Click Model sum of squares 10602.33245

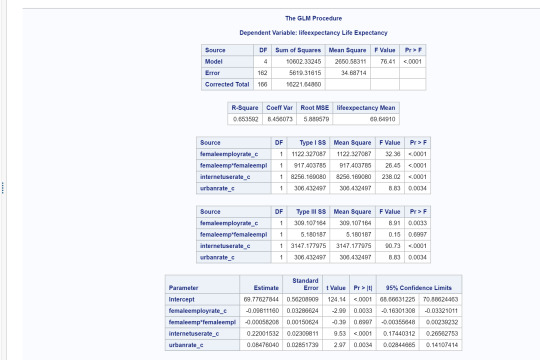(x=303, y=61)
